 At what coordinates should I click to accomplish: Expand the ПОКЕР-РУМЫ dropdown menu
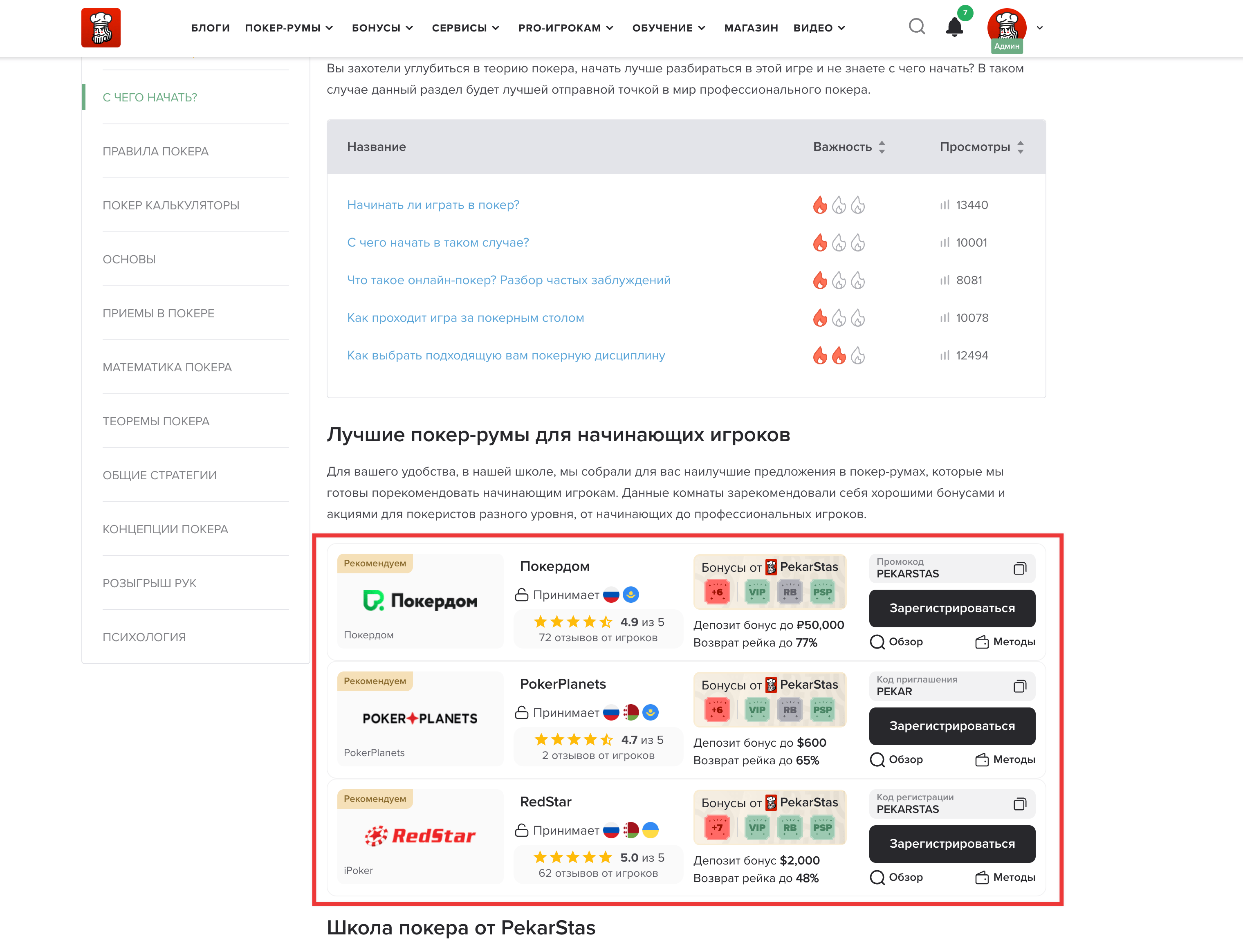pyautogui.click(x=289, y=28)
